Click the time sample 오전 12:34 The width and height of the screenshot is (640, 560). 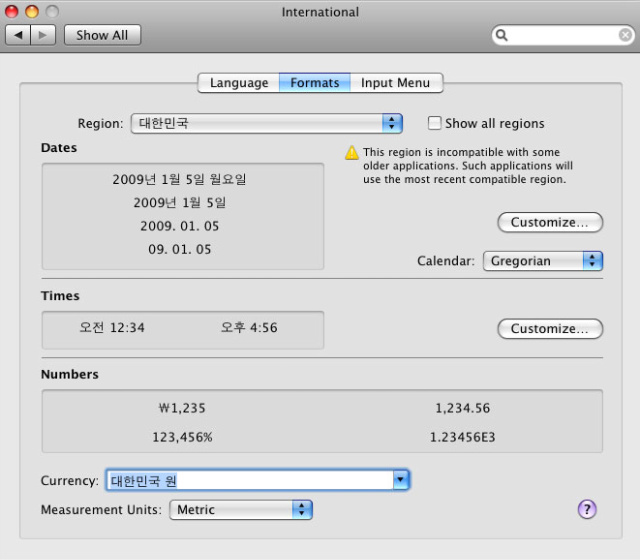[x=112, y=327]
